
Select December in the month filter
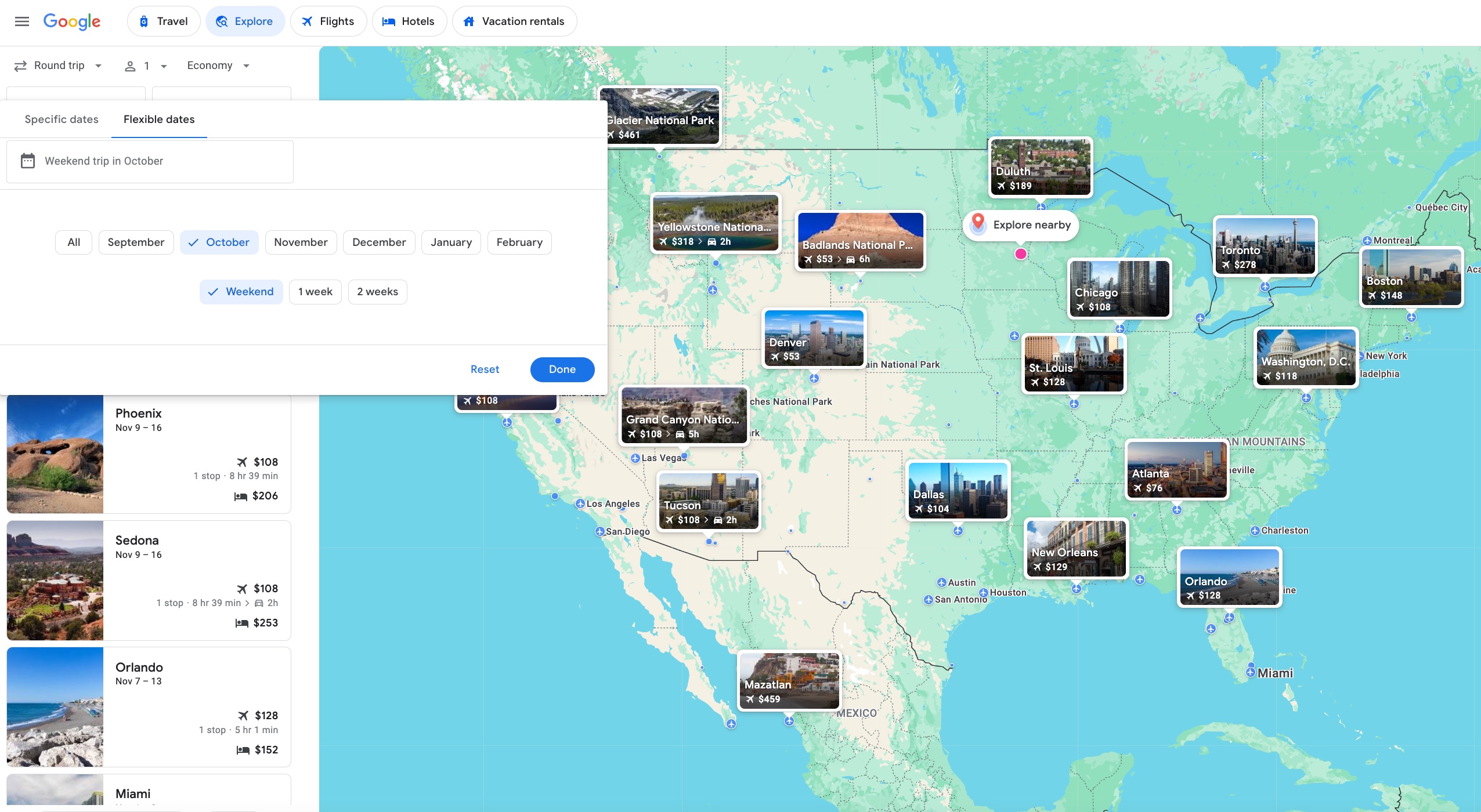click(378, 242)
